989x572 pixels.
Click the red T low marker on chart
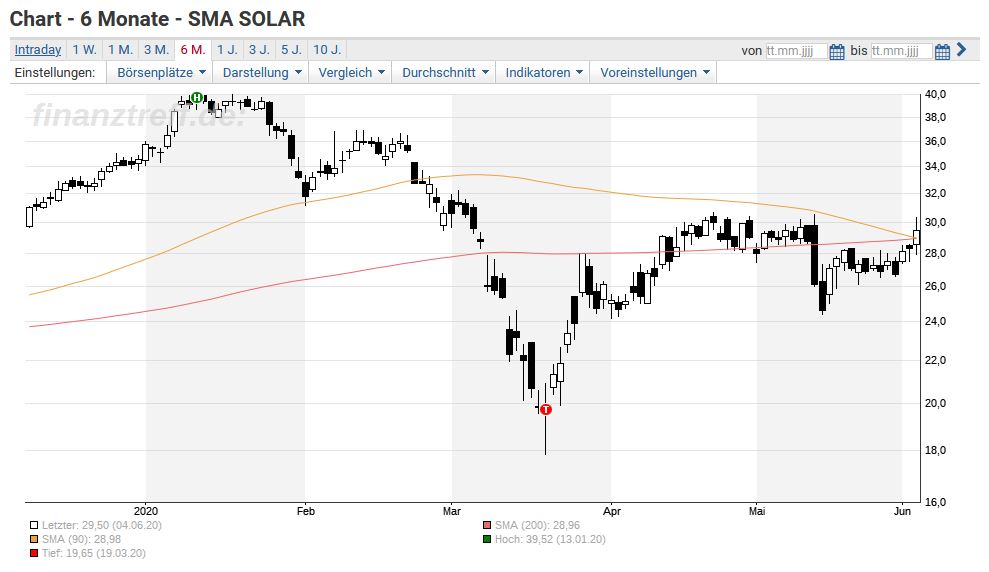coord(546,409)
